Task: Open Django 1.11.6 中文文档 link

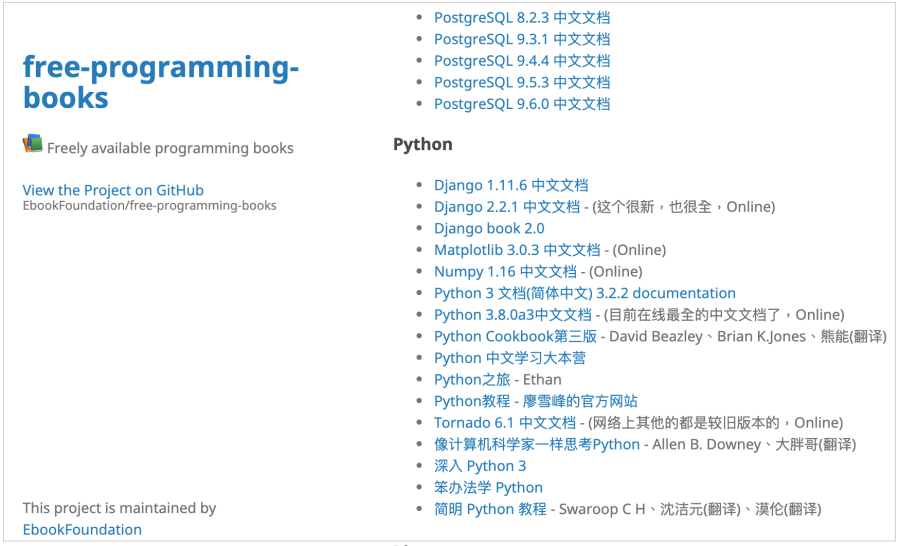Action: coord(511,185)
